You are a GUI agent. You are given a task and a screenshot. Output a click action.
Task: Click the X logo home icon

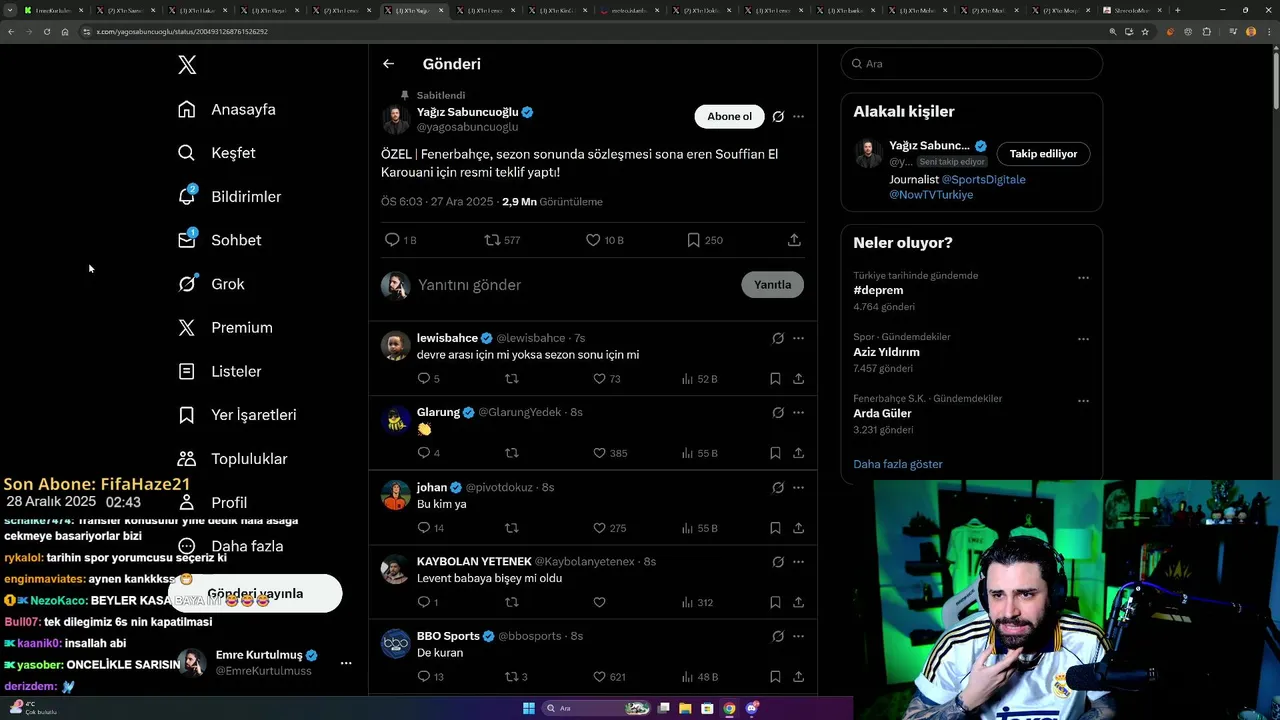click(x=187, y=65)
